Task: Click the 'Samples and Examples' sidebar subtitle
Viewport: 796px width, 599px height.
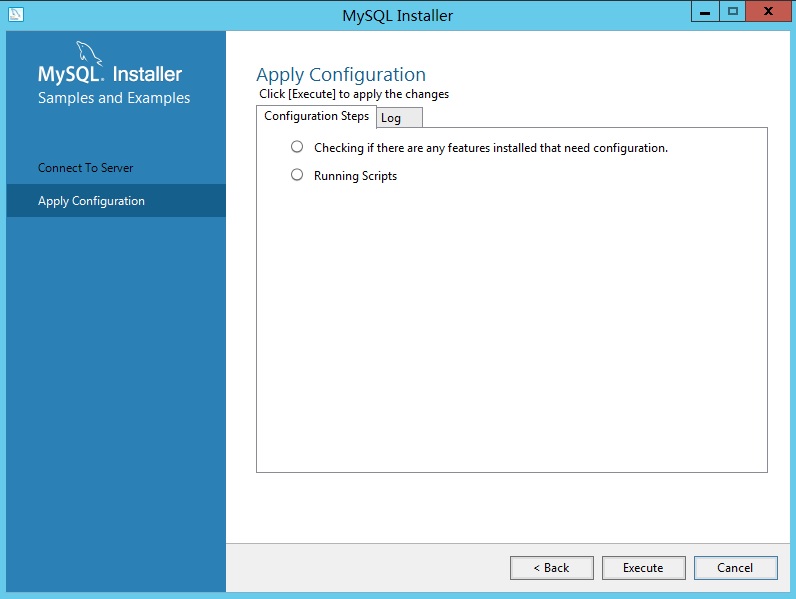Action: (x=114, y=97)
